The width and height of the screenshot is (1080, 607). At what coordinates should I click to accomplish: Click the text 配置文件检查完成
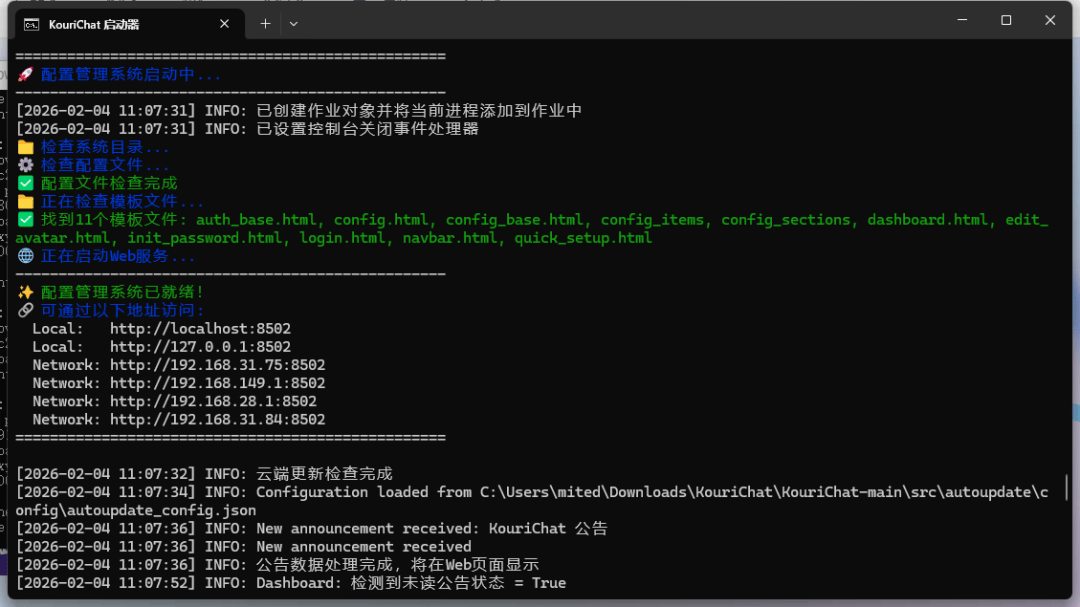(x=109, y=183)
